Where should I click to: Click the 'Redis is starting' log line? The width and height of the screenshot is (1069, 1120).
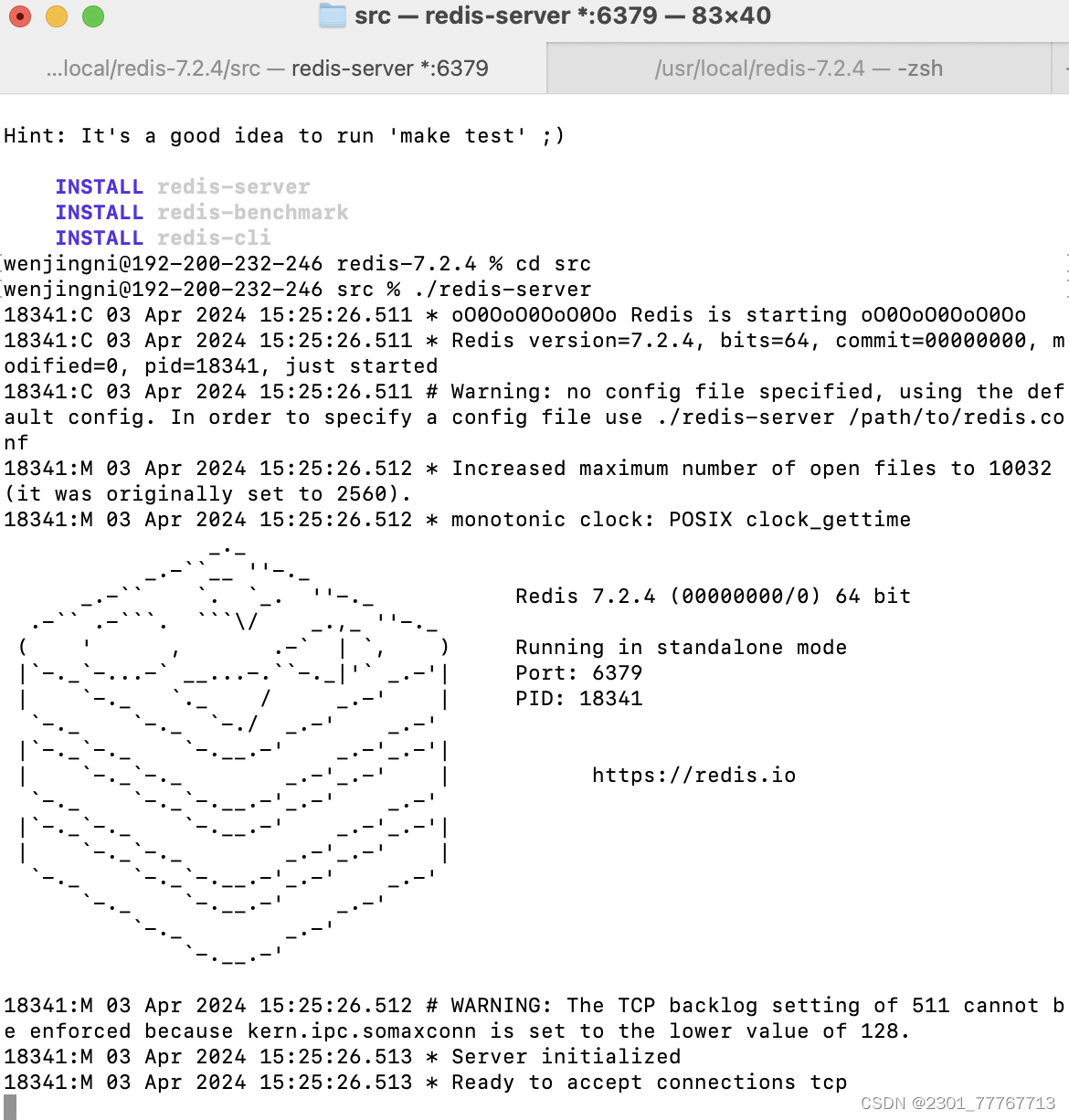pos(515,315)
